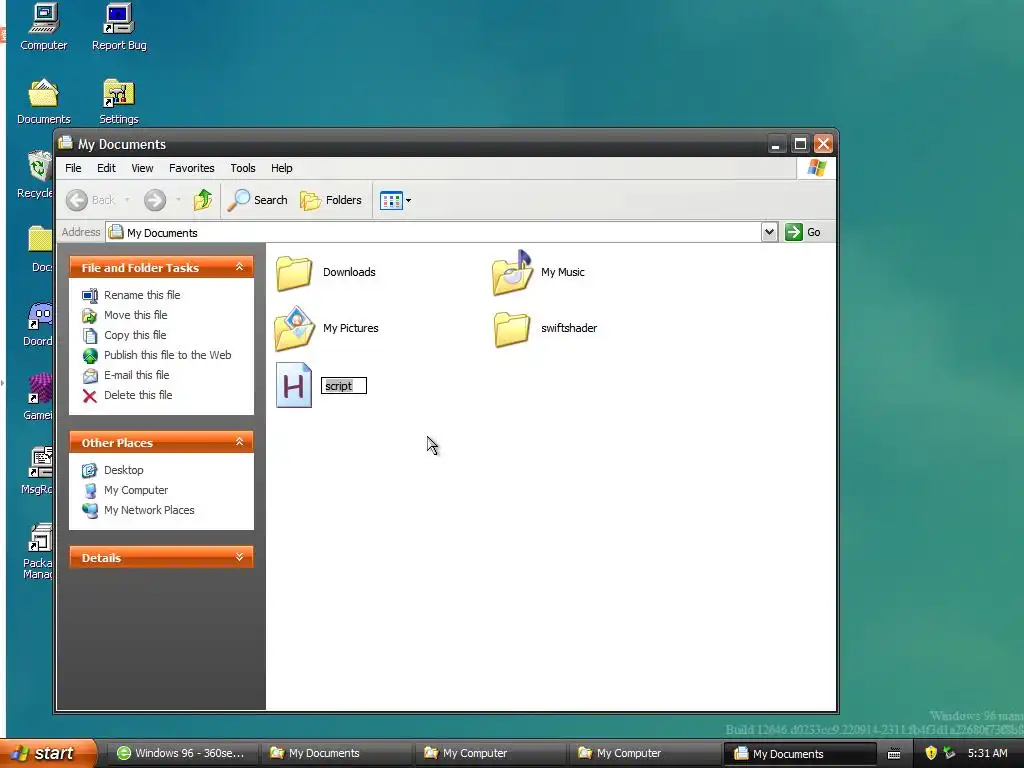Click Move this file link

point(135,315)
